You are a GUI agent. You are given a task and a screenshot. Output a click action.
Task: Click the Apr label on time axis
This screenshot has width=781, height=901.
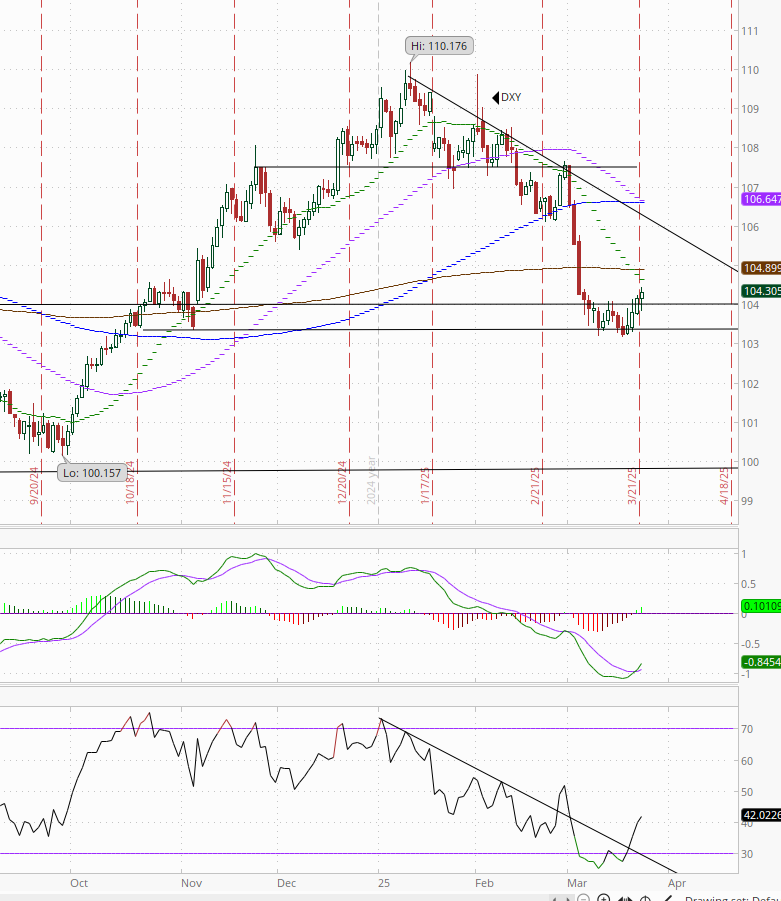point(677,883)
